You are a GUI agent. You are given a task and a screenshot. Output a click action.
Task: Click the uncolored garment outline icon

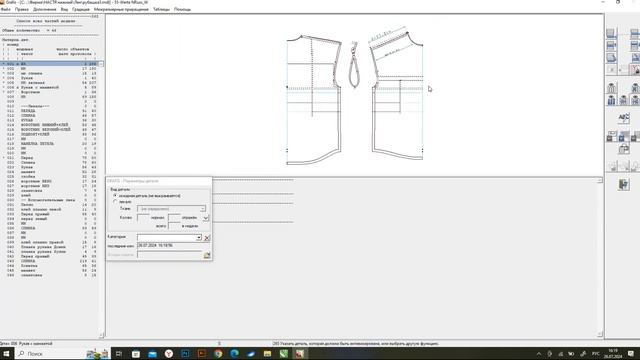[611, 88]
